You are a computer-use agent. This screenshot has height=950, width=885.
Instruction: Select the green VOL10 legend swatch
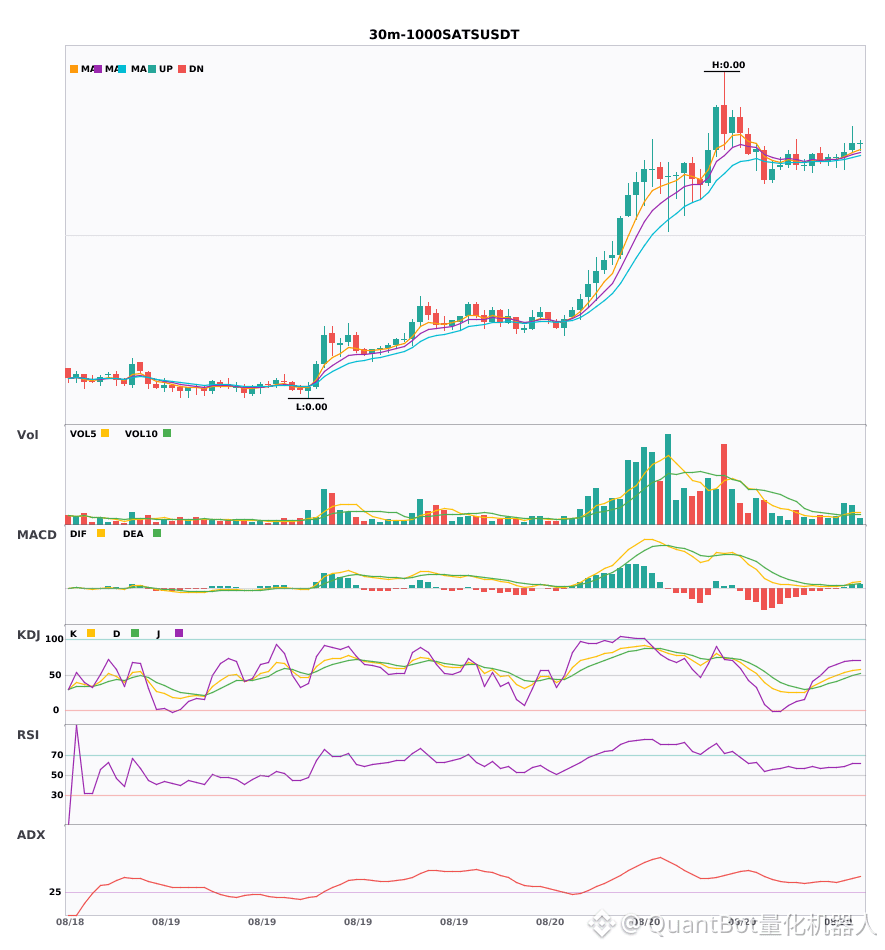pyautogui.click(x=167, y=433)
